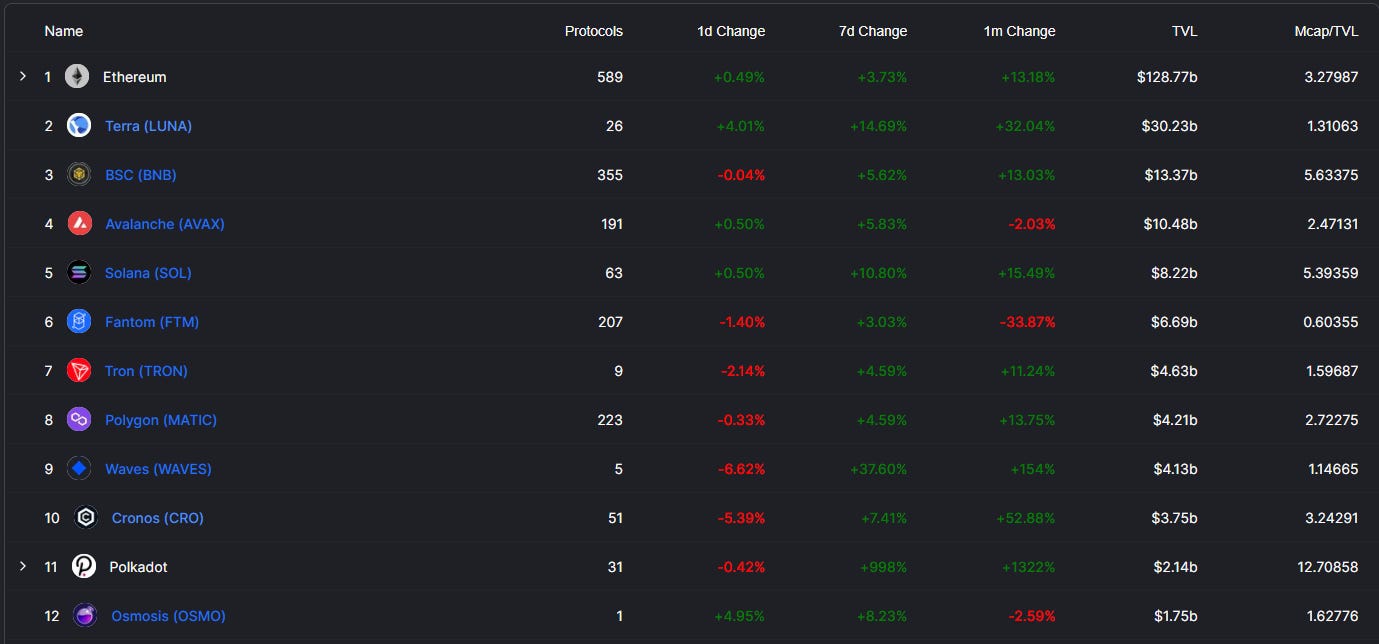Click Avalanche's 1m change -2.03%

1030,224
